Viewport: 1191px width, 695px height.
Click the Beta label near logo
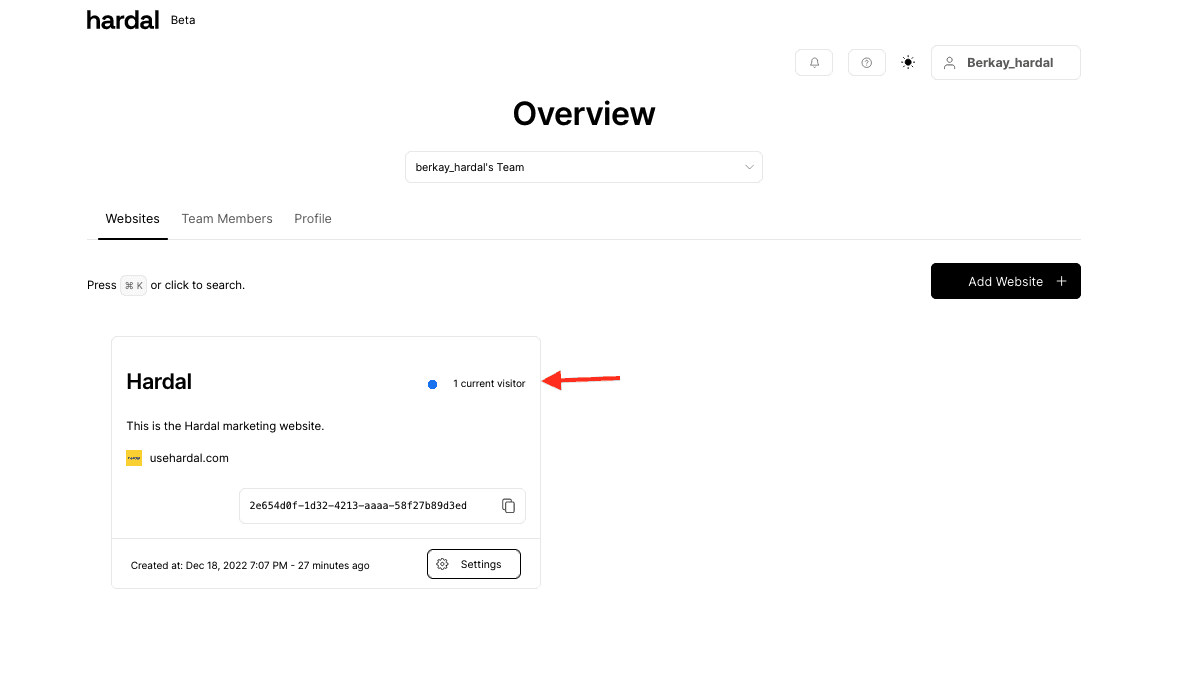[183, 20]
